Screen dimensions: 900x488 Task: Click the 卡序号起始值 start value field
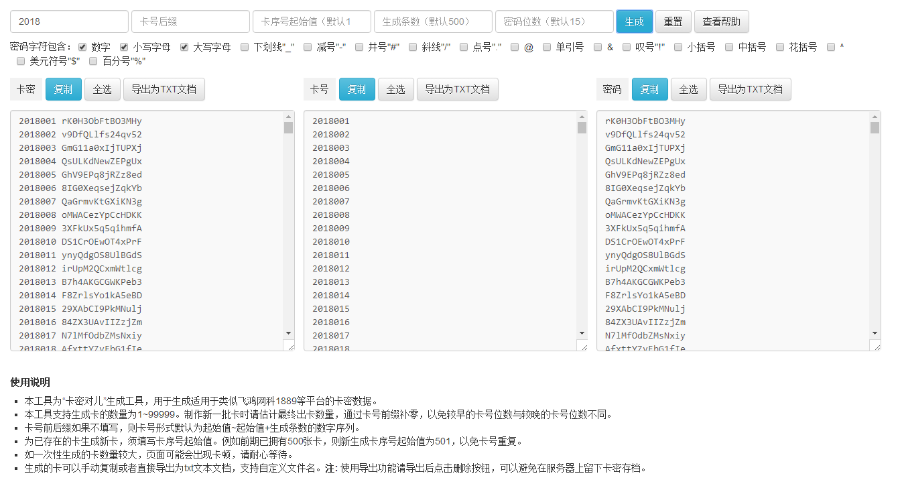(x=312, y=22)
